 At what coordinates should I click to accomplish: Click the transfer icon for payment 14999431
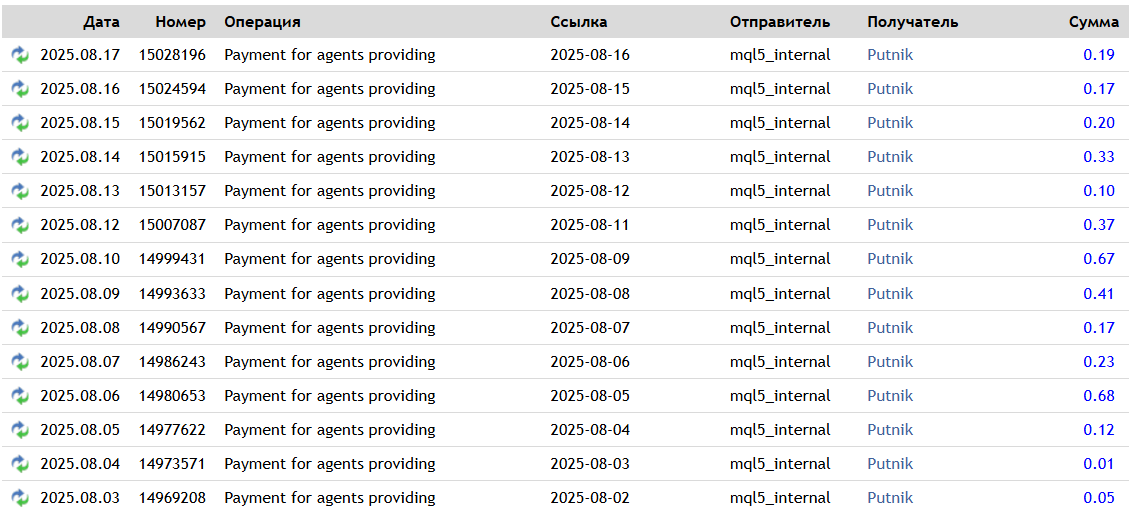click(20, 259)
